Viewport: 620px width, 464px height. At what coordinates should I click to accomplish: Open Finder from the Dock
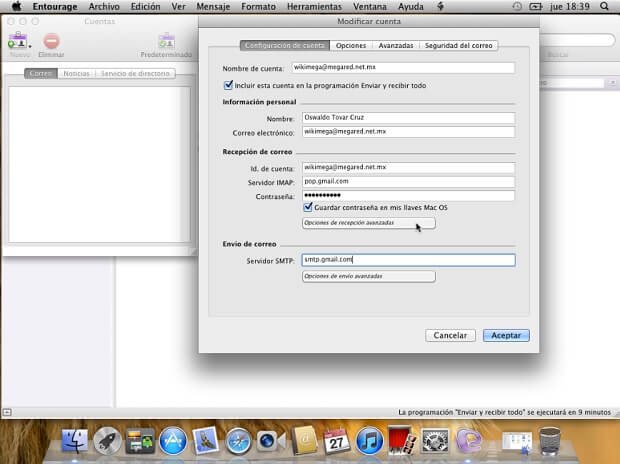[75, 440]
